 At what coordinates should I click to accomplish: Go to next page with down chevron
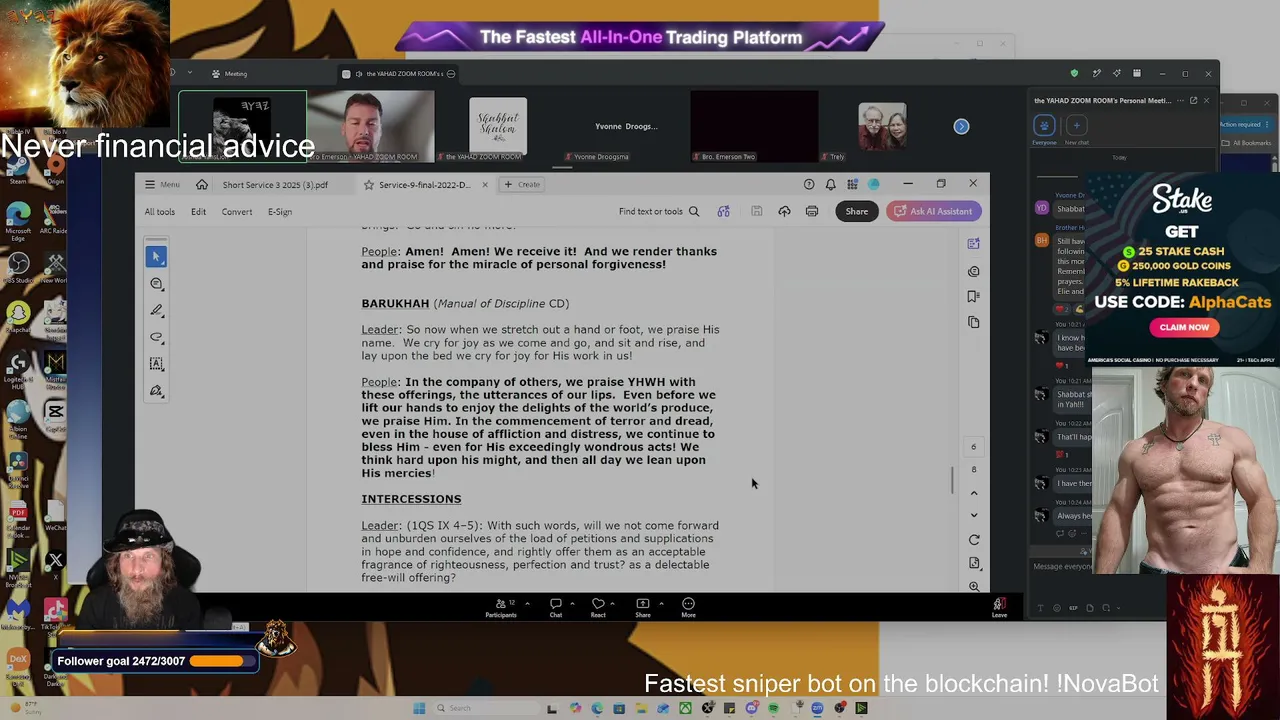974,515
